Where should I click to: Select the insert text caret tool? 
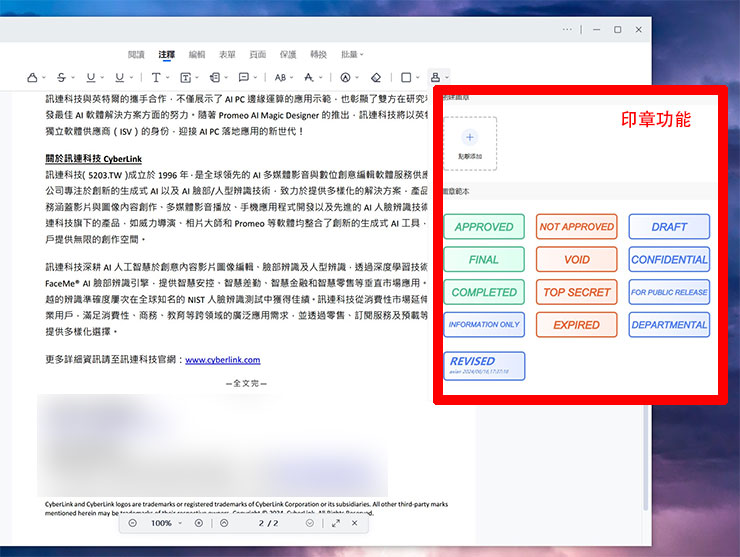pos(309,77)
